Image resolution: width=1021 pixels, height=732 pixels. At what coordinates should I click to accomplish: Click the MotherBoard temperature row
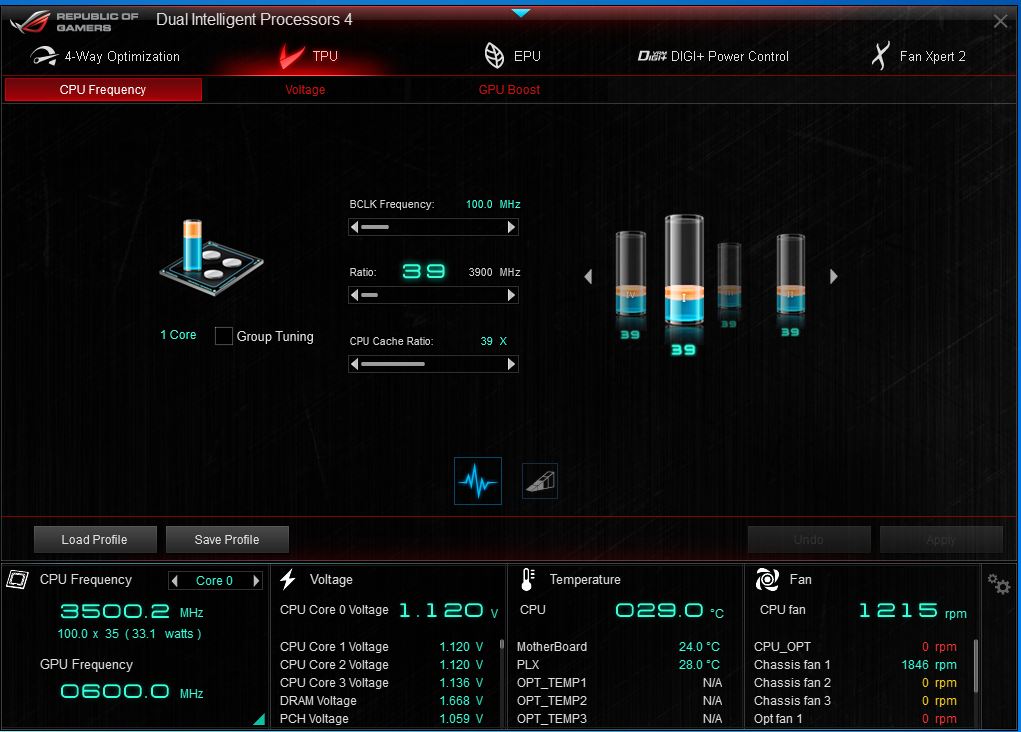tap(619, 647)
